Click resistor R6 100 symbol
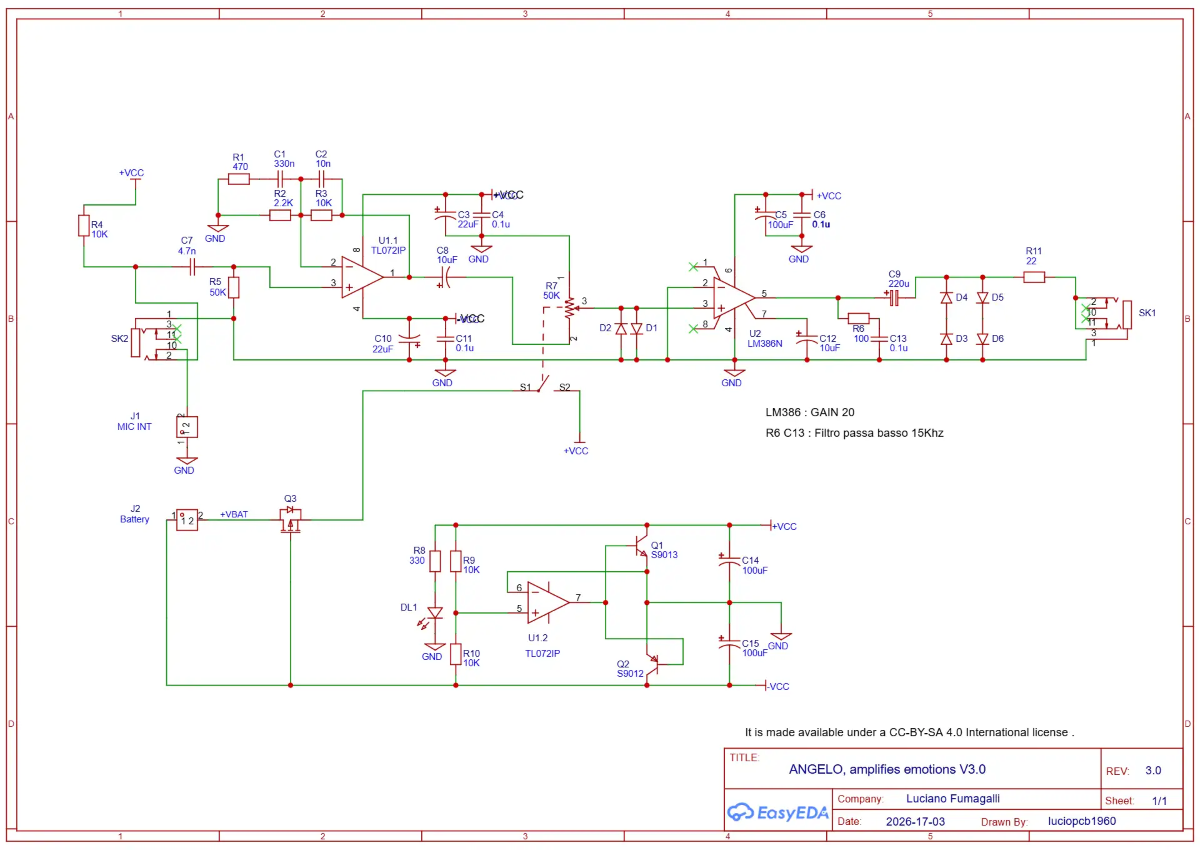 (858, 317)
